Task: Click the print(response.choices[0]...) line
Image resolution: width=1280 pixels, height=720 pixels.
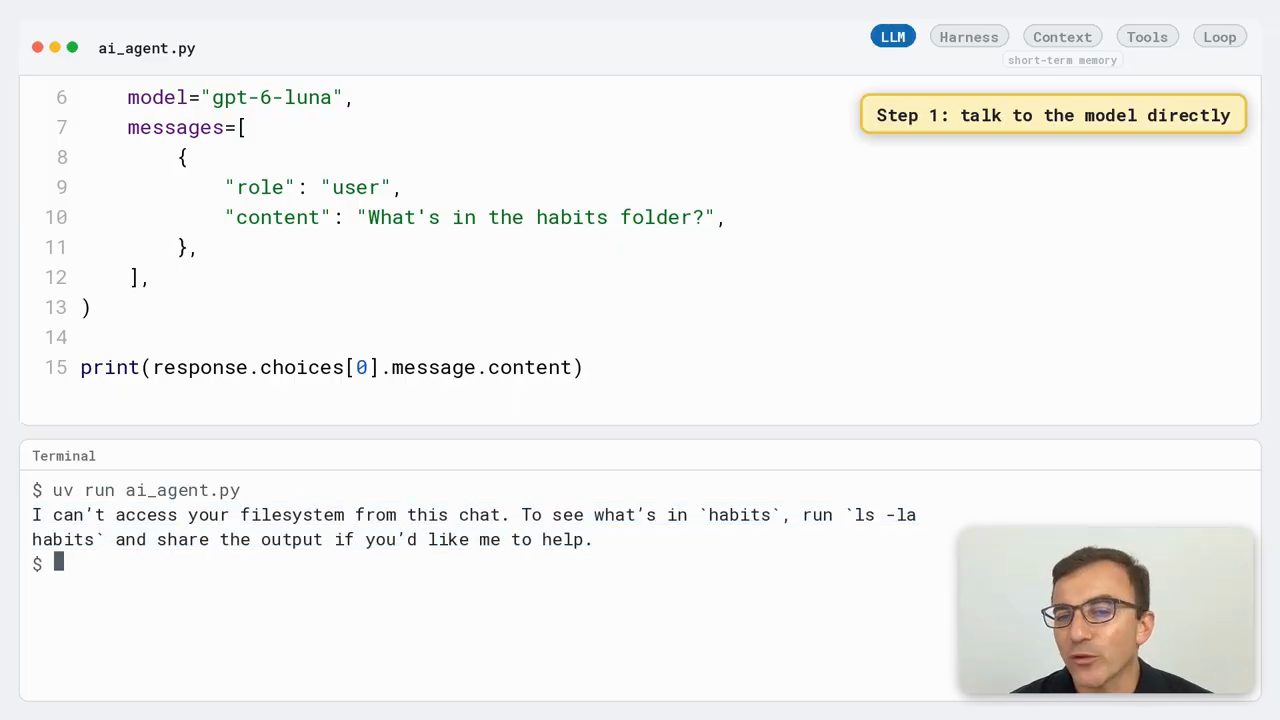Action: (x=331, y=367)
